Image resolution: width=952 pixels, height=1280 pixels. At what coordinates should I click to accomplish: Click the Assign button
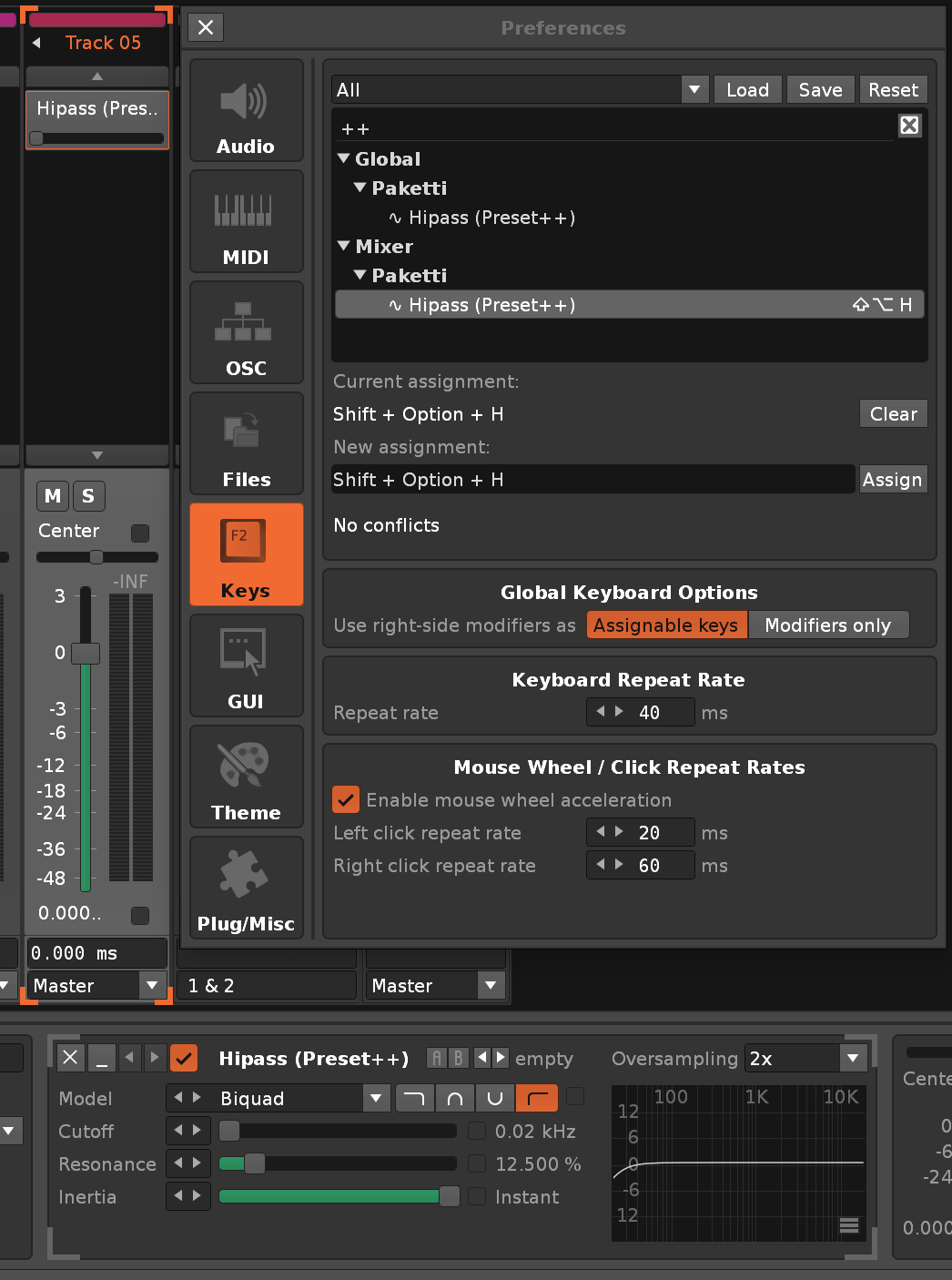point(892,480)
